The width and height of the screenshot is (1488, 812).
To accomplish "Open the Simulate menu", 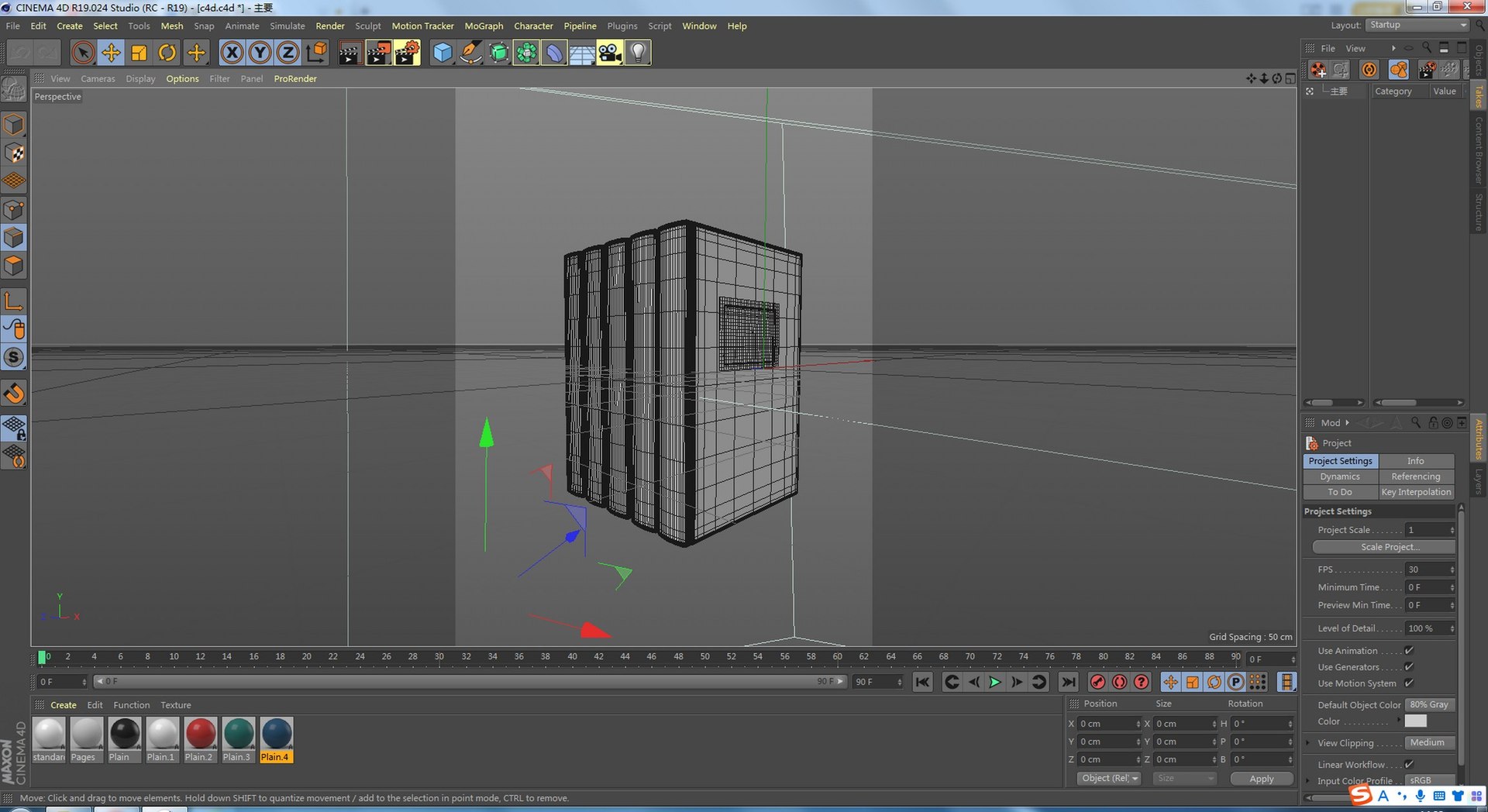I will coord(288,26).
